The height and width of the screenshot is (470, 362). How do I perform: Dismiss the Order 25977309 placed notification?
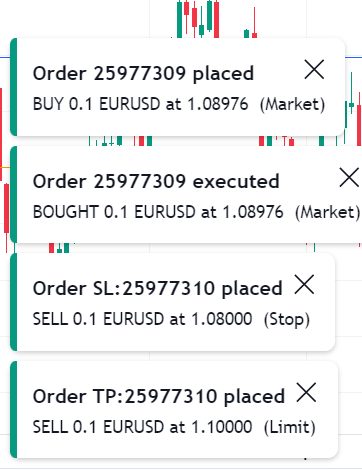(x=314, y=70)
